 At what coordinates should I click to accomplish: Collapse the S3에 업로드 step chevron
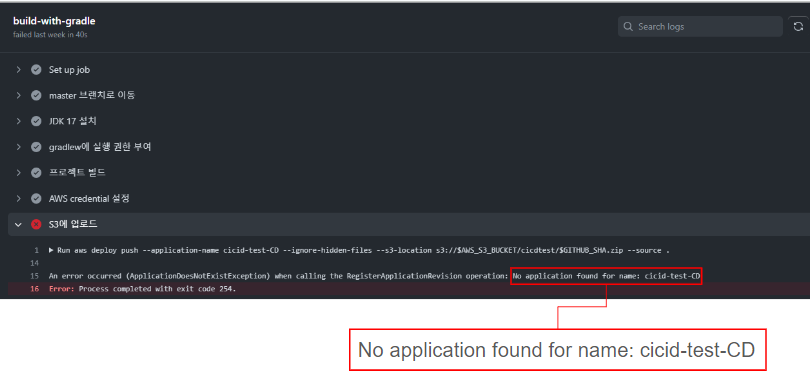[x=19, y=224]
